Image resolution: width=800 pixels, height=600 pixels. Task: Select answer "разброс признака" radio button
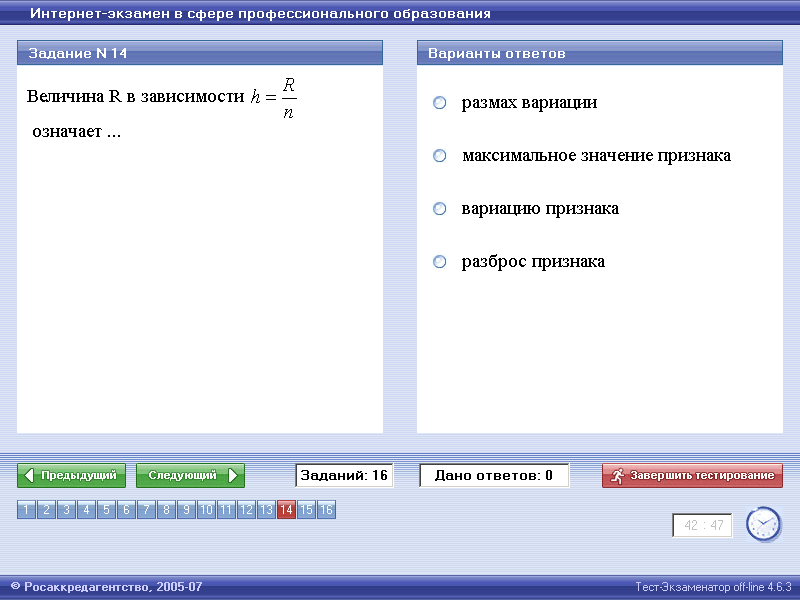click(x=439, y=262)
